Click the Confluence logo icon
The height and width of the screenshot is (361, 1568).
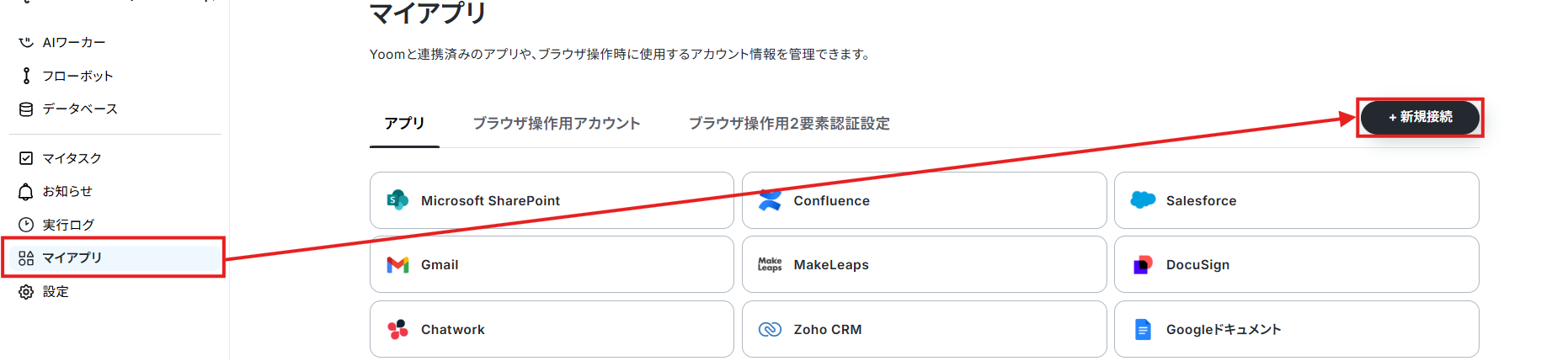click(770, 200)
